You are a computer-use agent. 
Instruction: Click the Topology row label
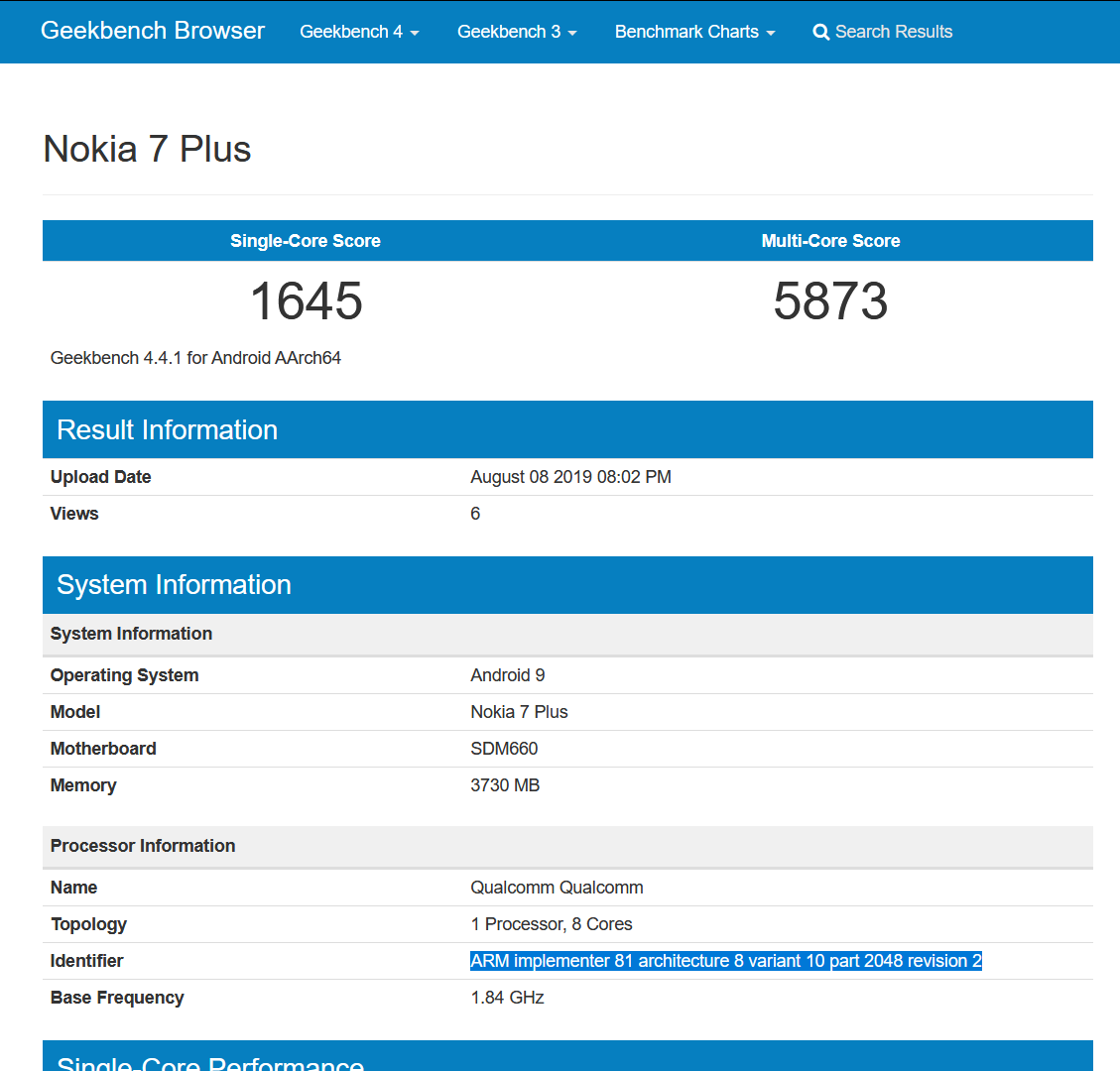[88, 924]
